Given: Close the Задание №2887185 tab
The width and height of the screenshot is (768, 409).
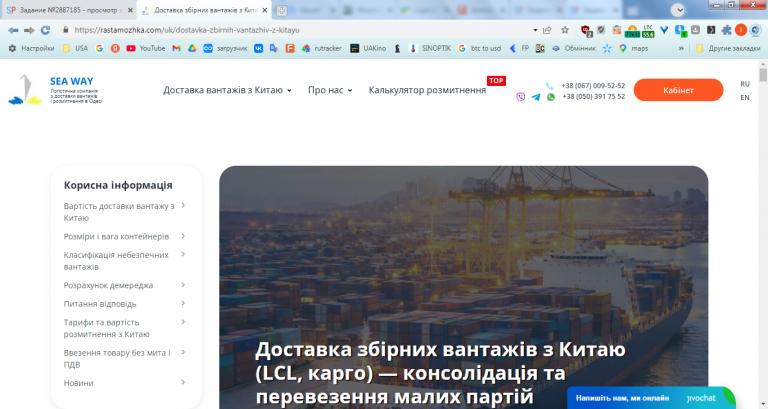Looking at the screenshot, I should [x=130, y=10].
